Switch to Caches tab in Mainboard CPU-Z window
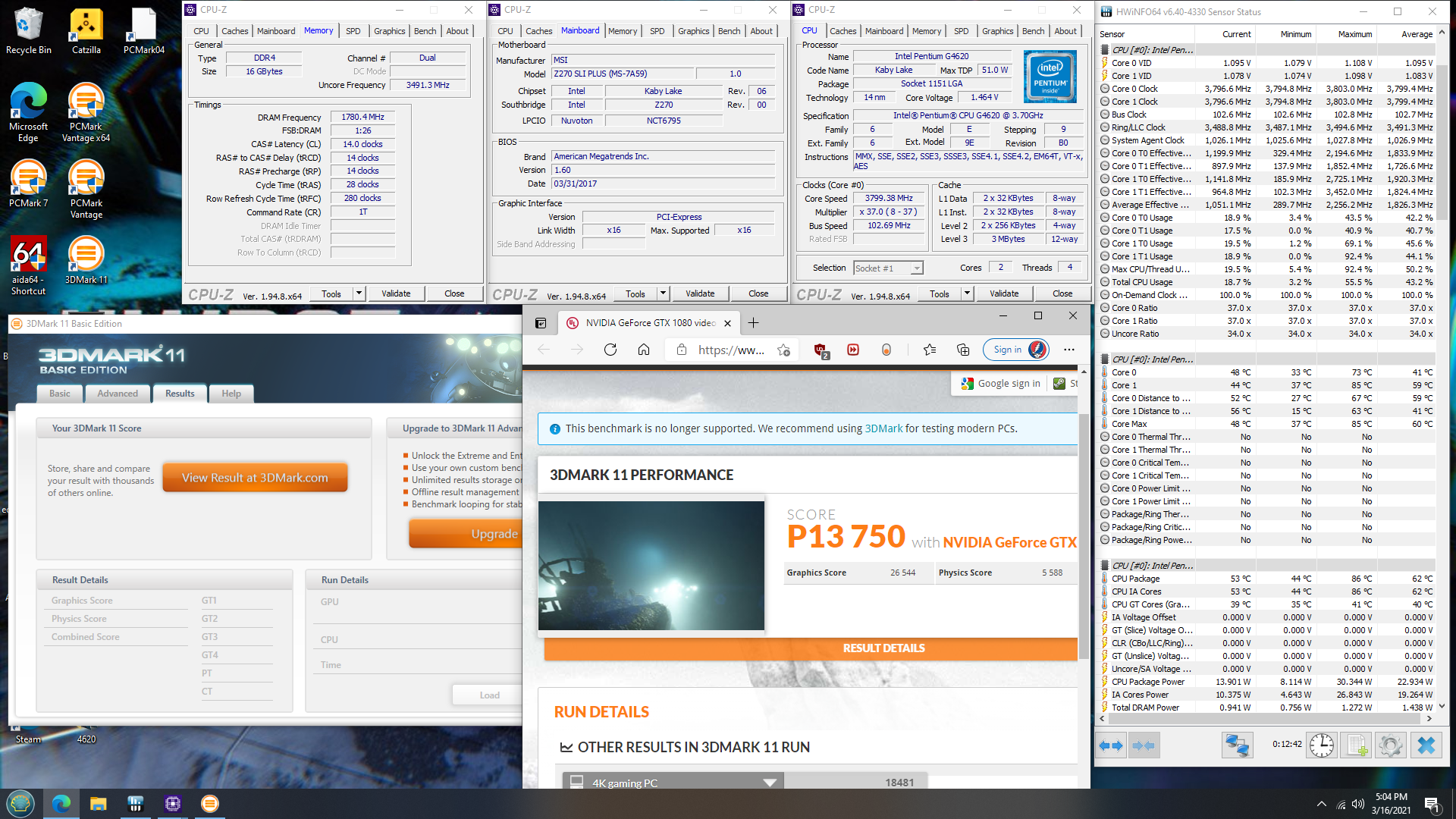Viewport: 1456px width, 819px height. tap(538, 31)
